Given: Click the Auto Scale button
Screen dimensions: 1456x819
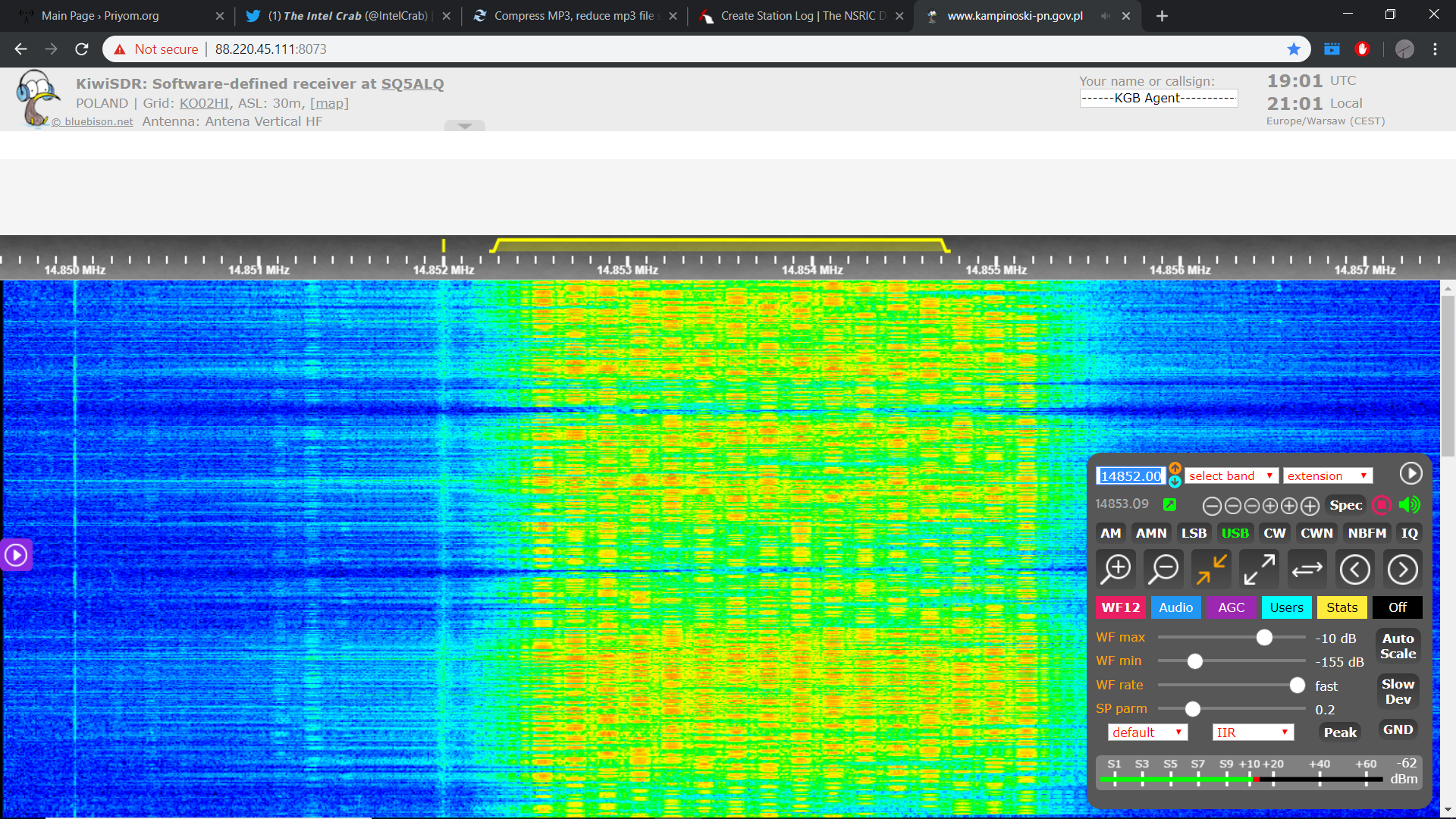Looking at the screenshot, I should tap(1398, 646).
